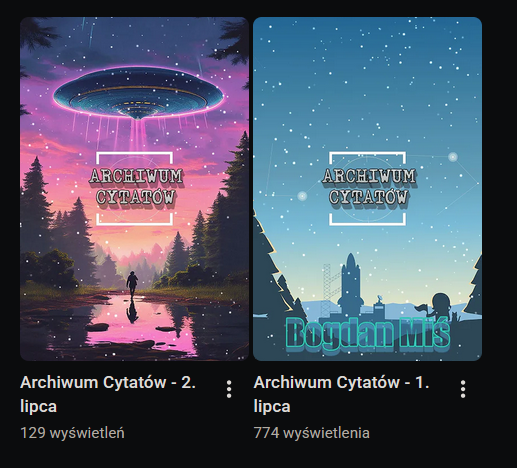Open three-dot menu for "Archiwum Cytatów - 2. lipca"

click(x=229, y=389)
